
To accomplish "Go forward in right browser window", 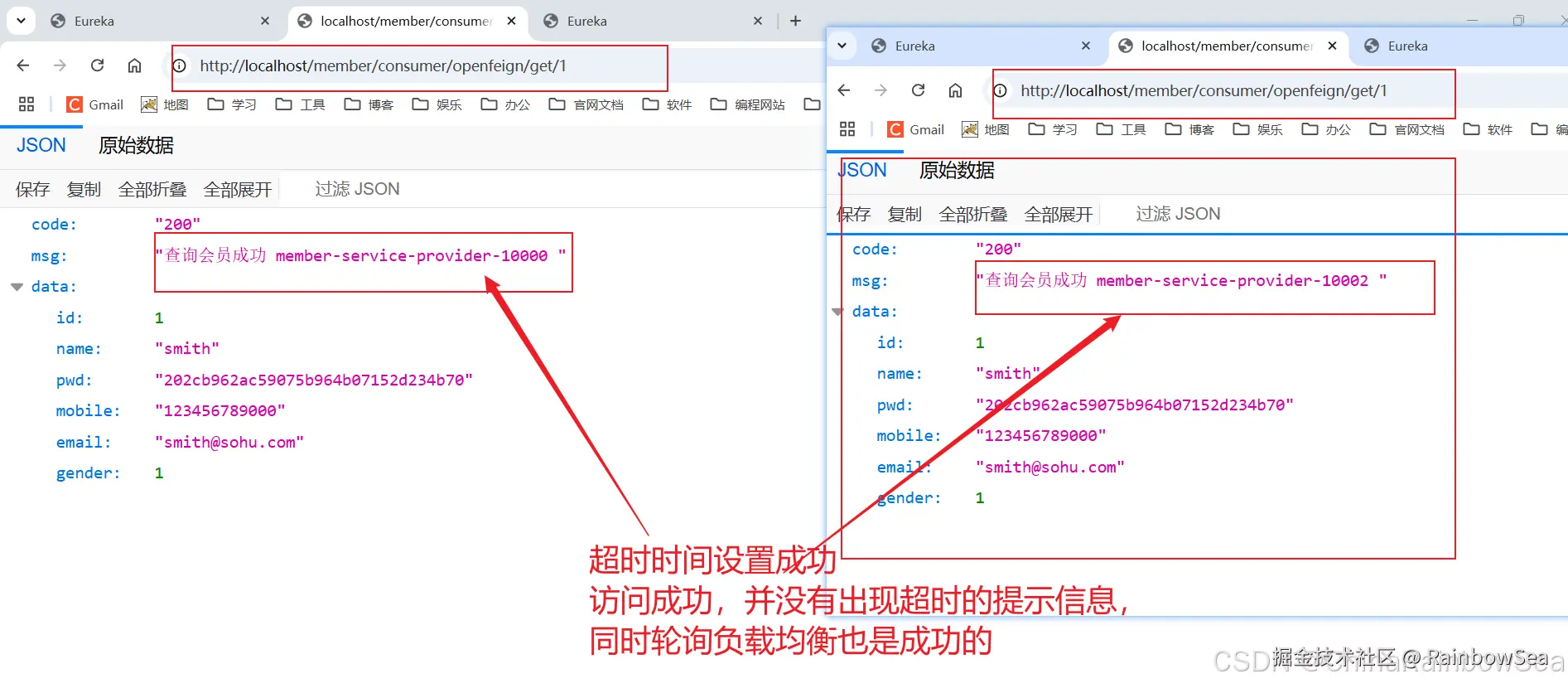I will (x=880, y=90).
